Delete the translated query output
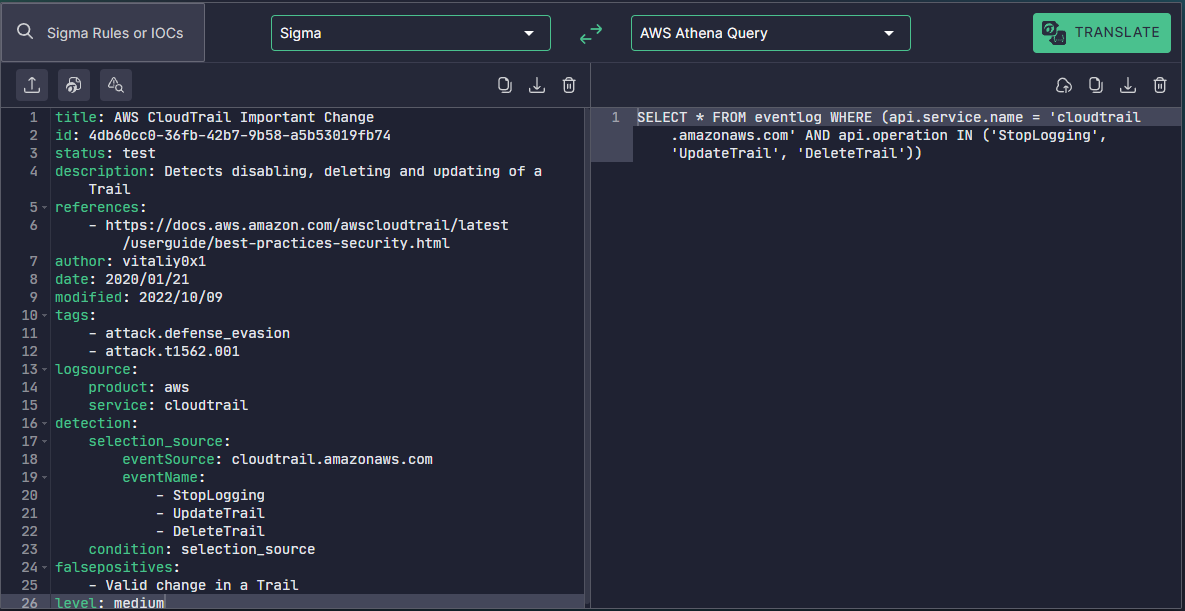 1160,85
